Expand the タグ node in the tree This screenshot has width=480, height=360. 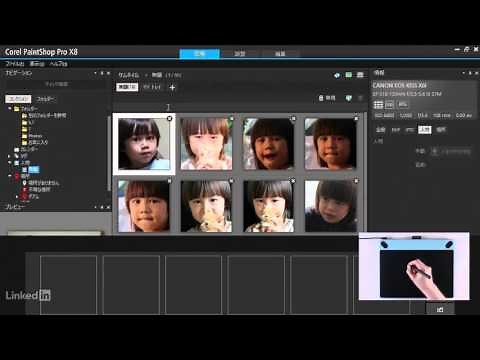(10, 156)
